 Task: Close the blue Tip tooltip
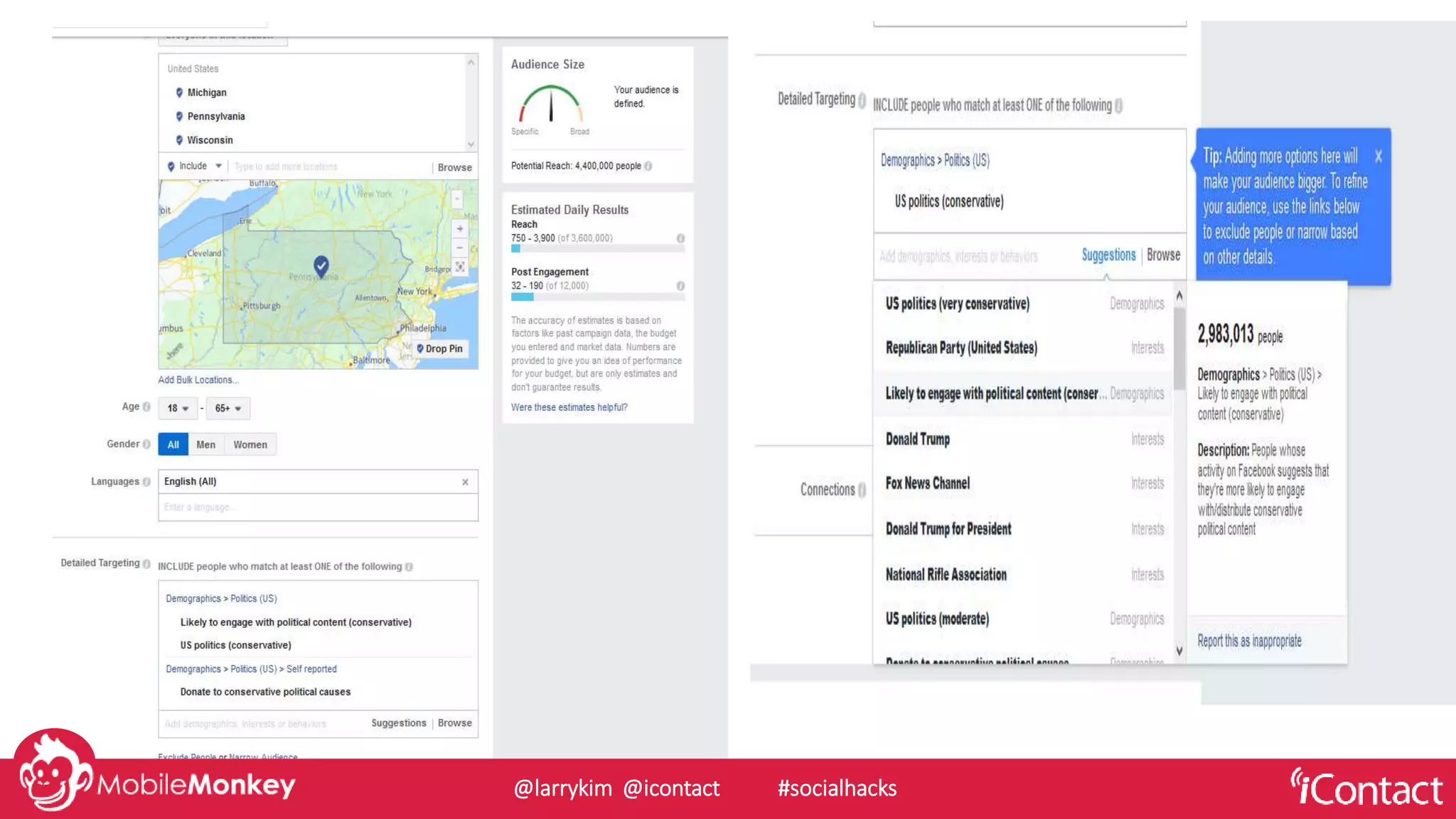coord(1378,156)
